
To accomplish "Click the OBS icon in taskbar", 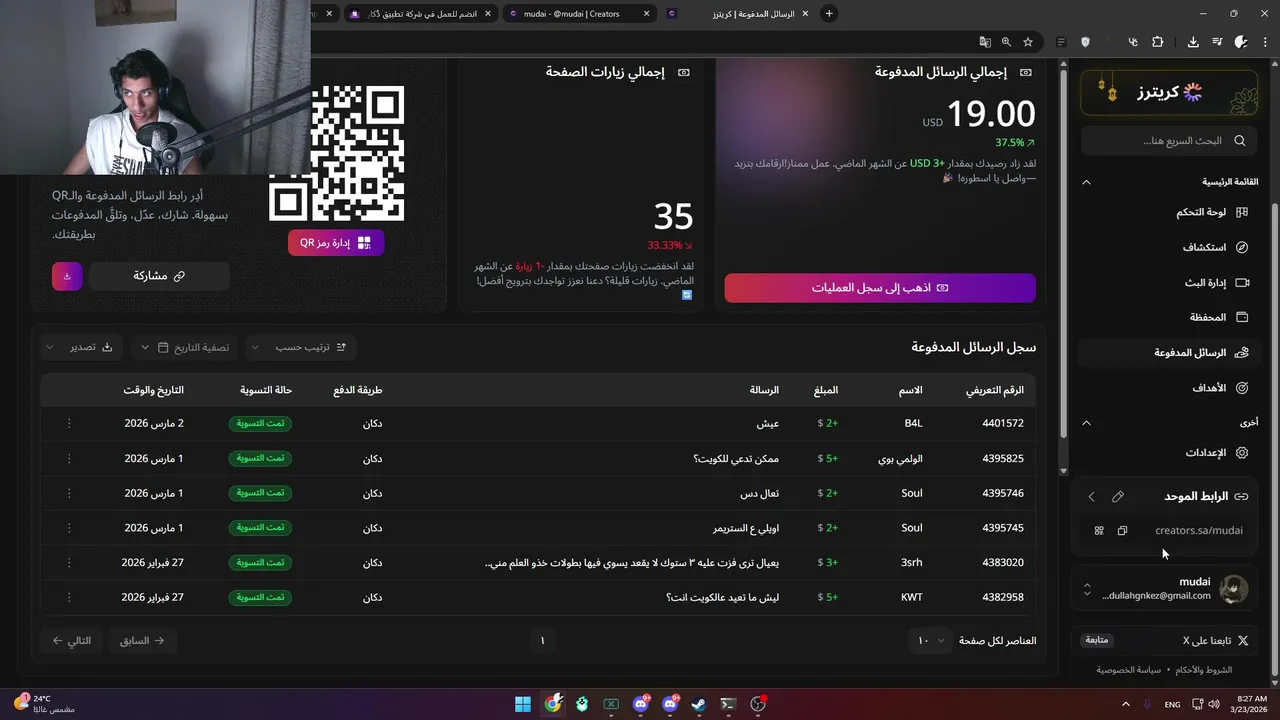I will pyautogui.click(x=758, y=704).
